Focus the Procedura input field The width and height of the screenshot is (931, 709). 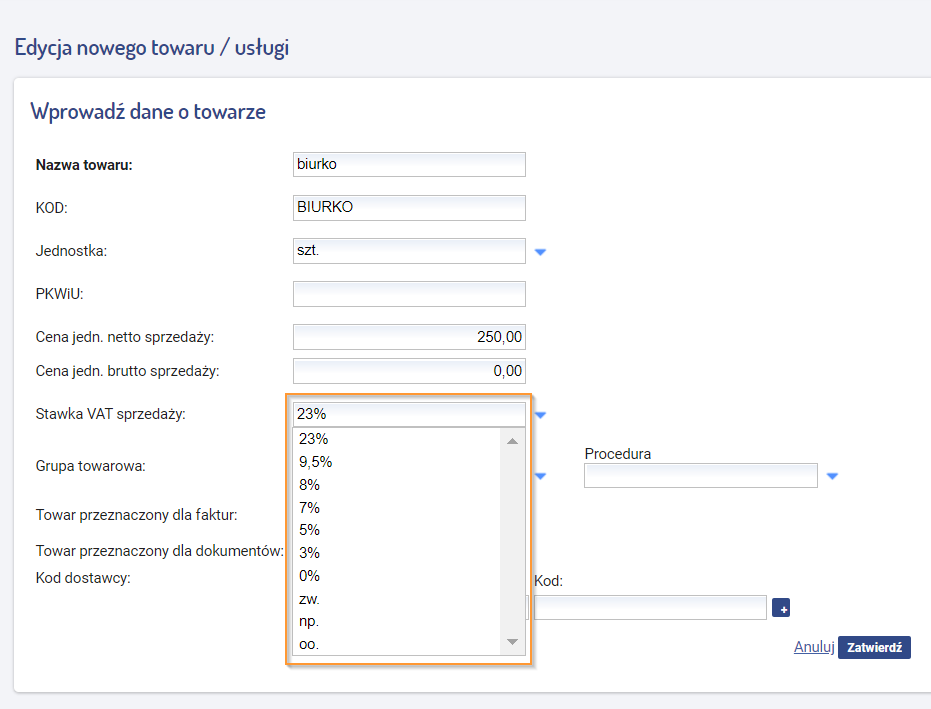click(701, 476)
